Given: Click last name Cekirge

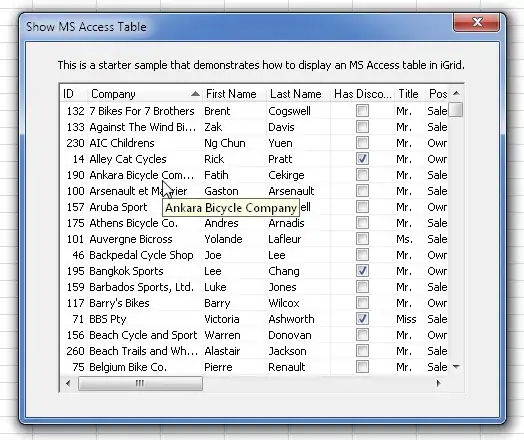Looking at the screenshot, I should (286, 175).
